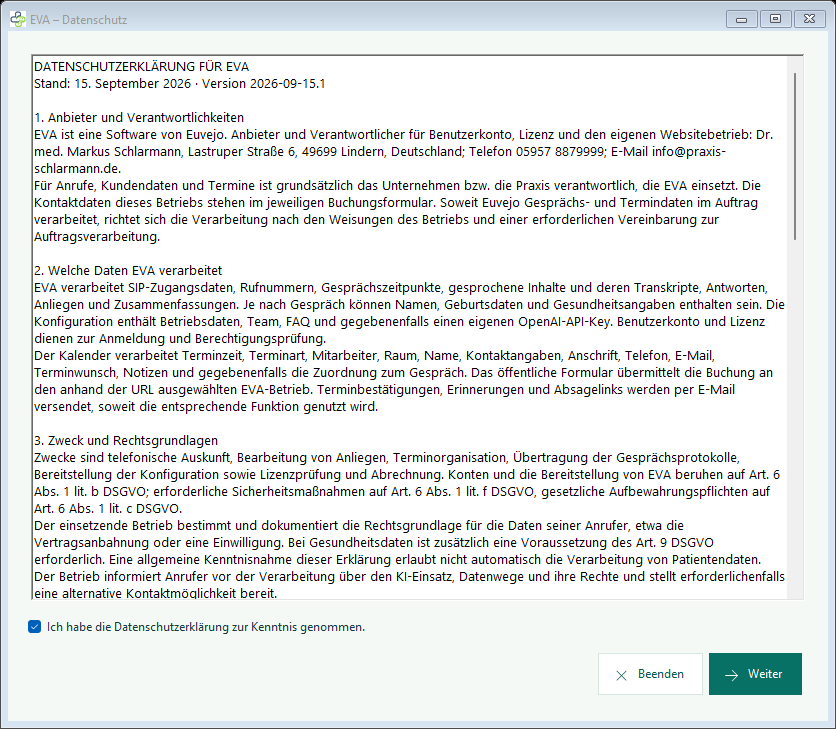This screenshot has width=836, height=729.
Task: Click the line starting 'versendet, soweit die entsprechende Funktion'
Action: pos(206,407)
